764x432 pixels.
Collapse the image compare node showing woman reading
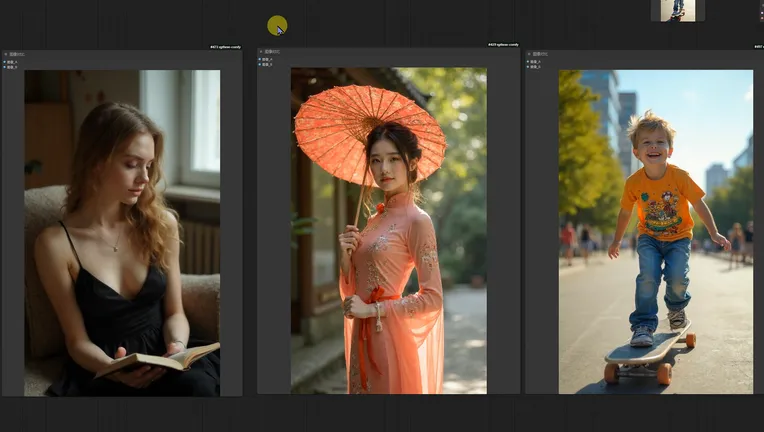point(6,55)
